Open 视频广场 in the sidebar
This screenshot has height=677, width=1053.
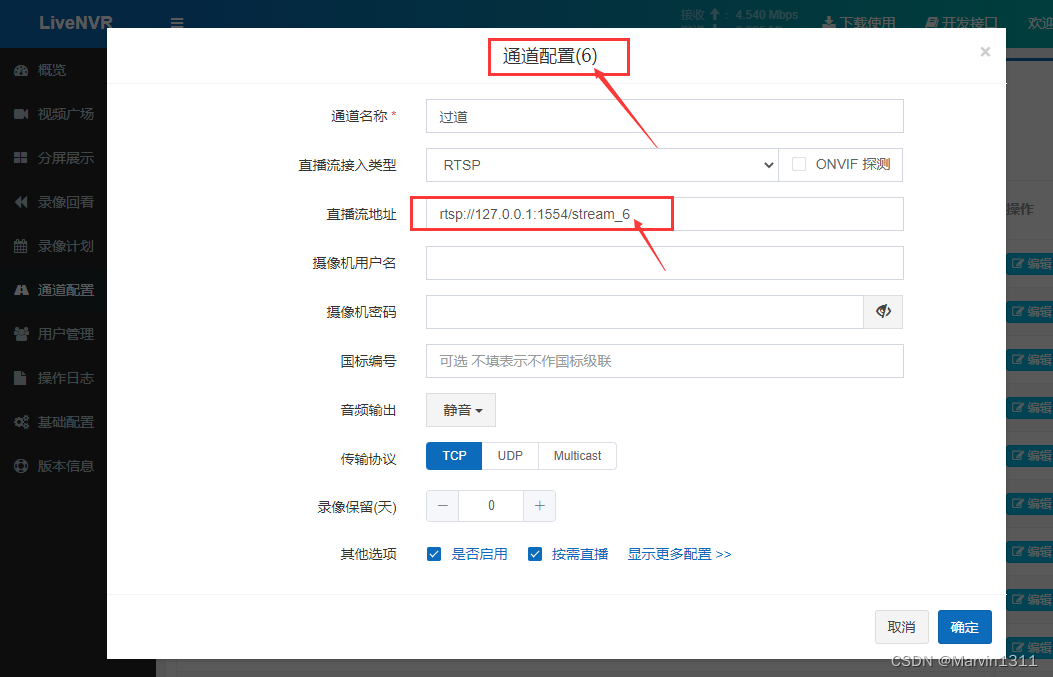(53, 114)
